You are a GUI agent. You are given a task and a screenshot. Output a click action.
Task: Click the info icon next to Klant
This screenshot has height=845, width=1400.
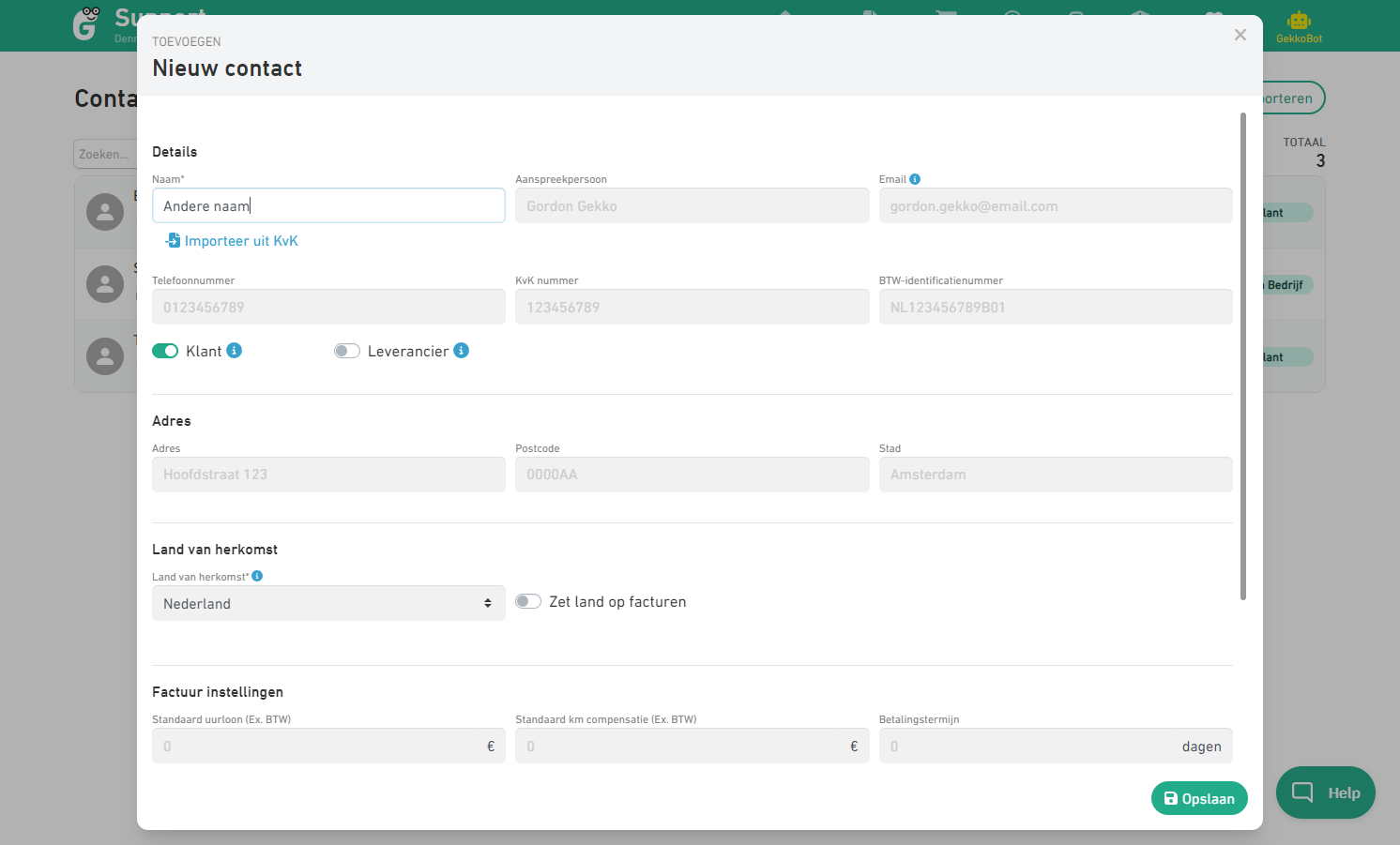click(235, 350)
